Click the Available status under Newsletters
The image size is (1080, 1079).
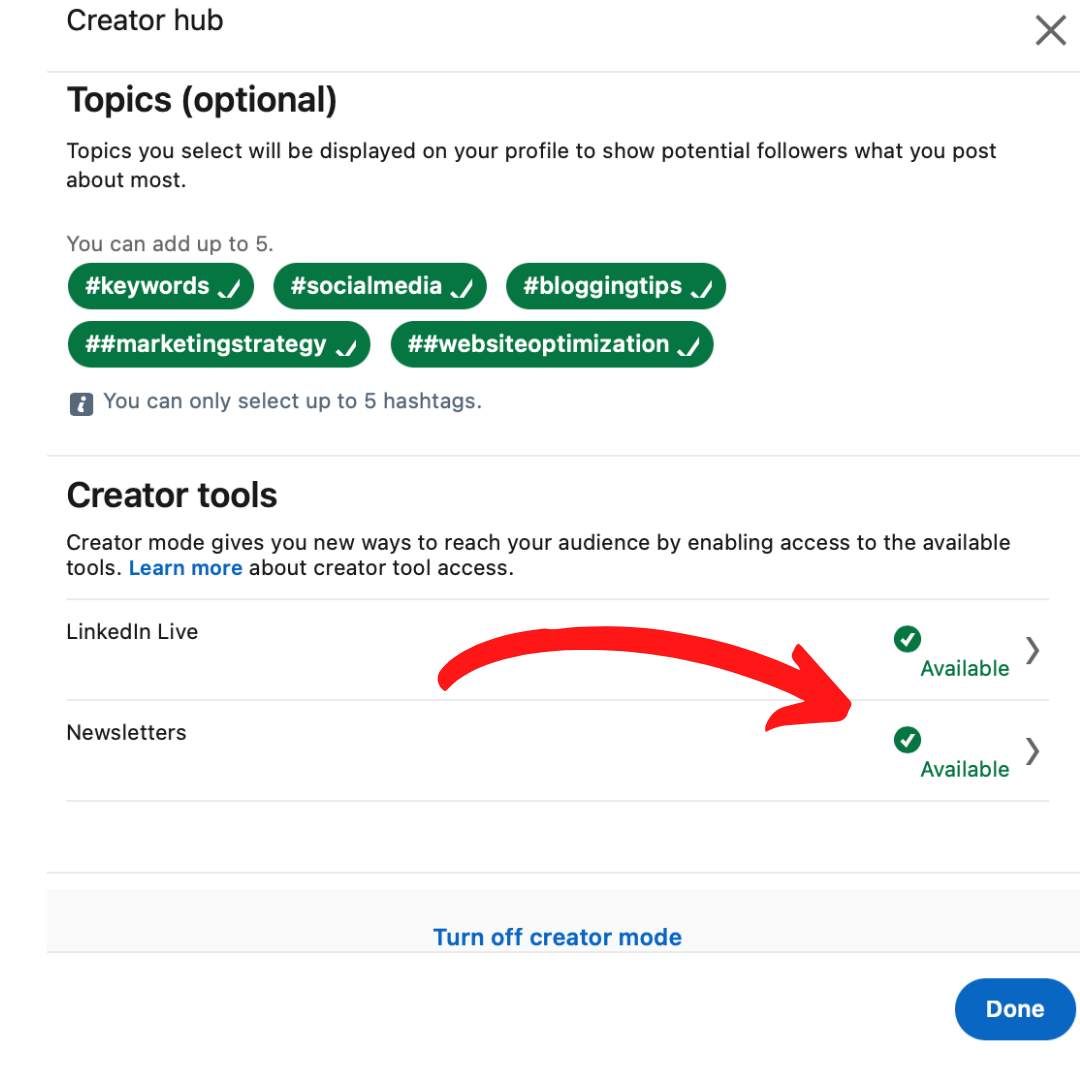[964, 770]
